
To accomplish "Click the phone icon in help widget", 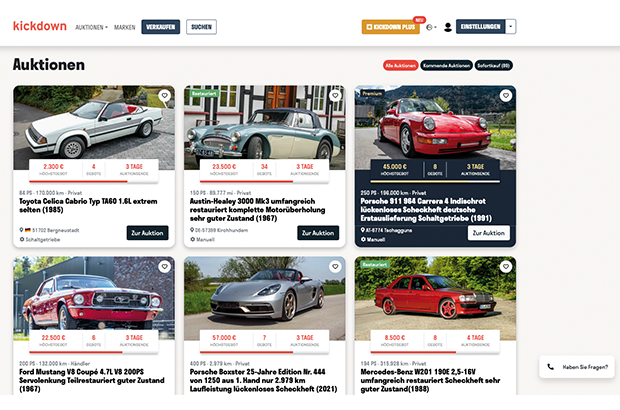I will click(550, 367).
